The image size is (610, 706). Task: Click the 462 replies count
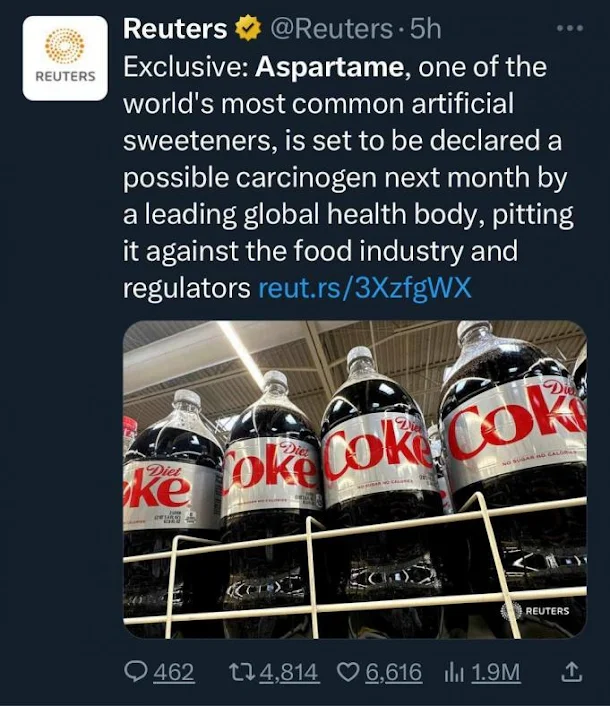174,672
